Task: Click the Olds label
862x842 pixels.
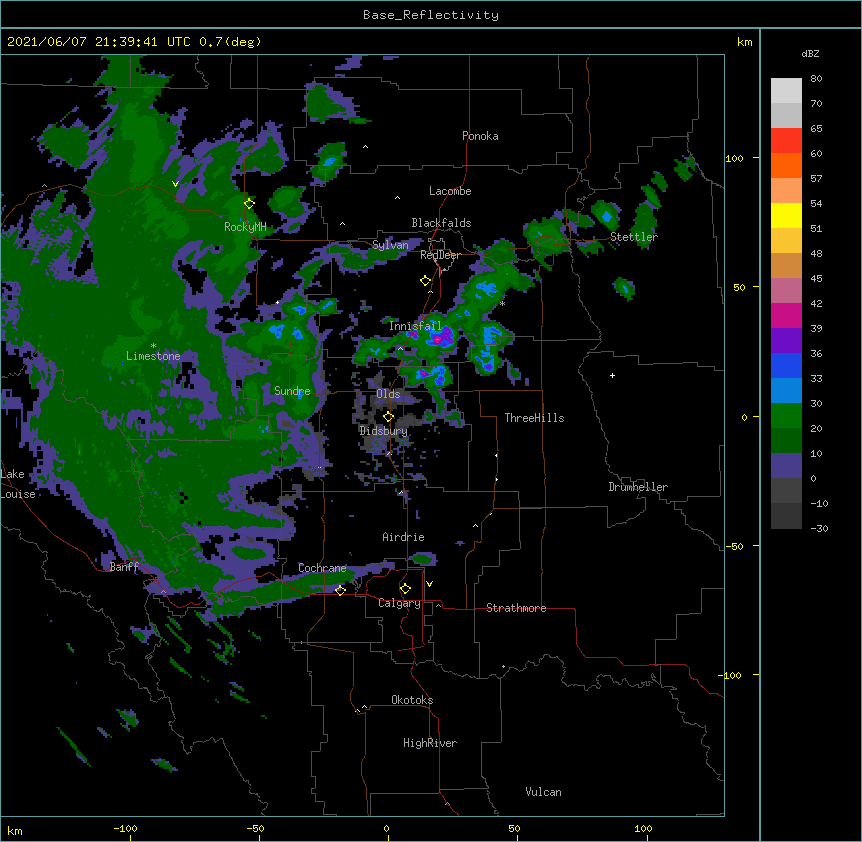Action: (x=388, y=394)
